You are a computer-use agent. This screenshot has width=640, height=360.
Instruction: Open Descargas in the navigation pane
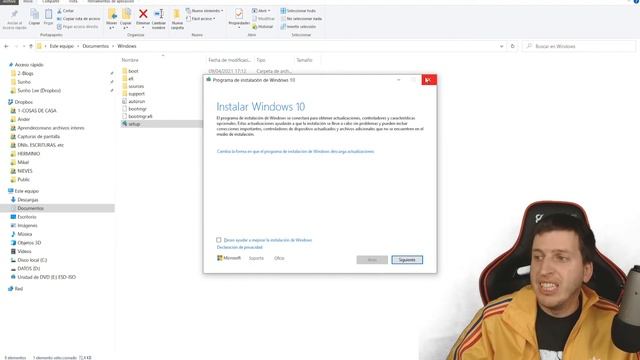(28, 200)
